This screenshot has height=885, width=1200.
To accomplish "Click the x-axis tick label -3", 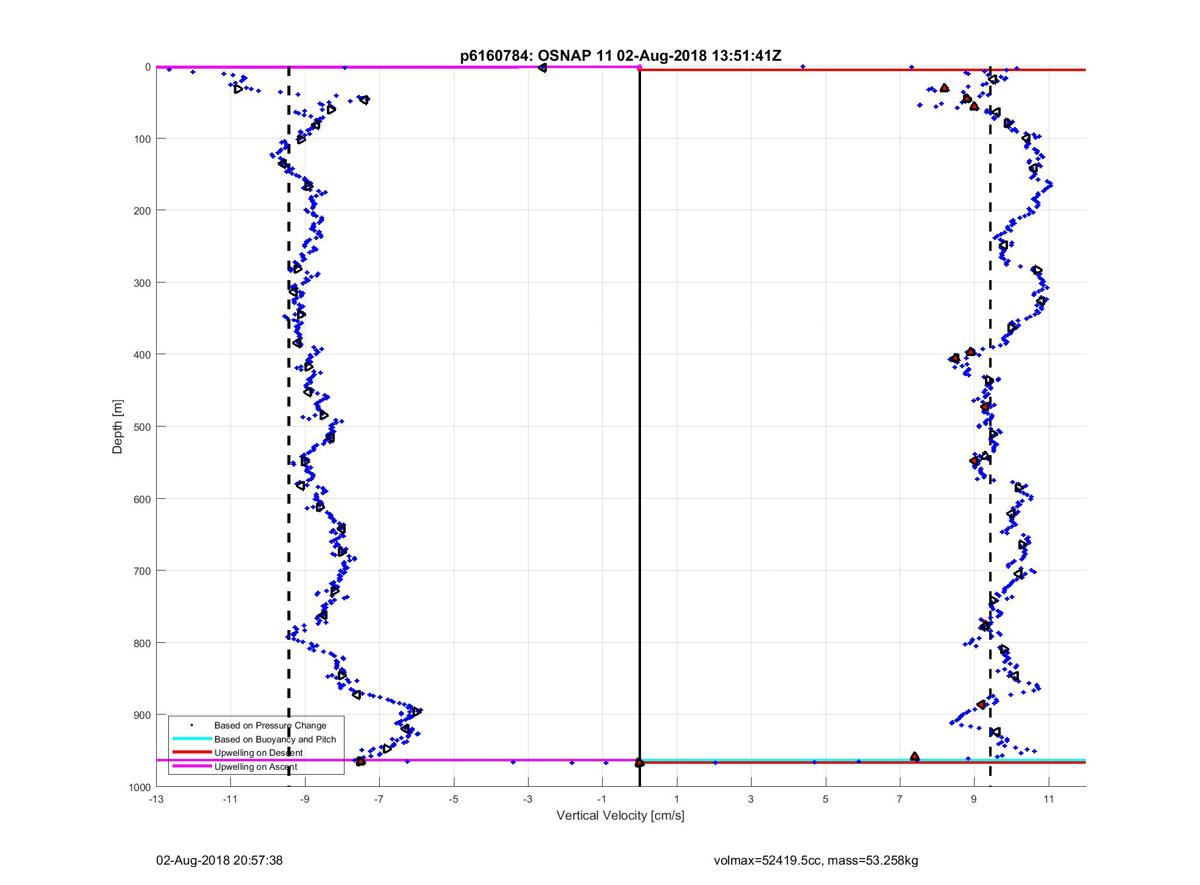I will pyautogui.click(x=528, y=799).
